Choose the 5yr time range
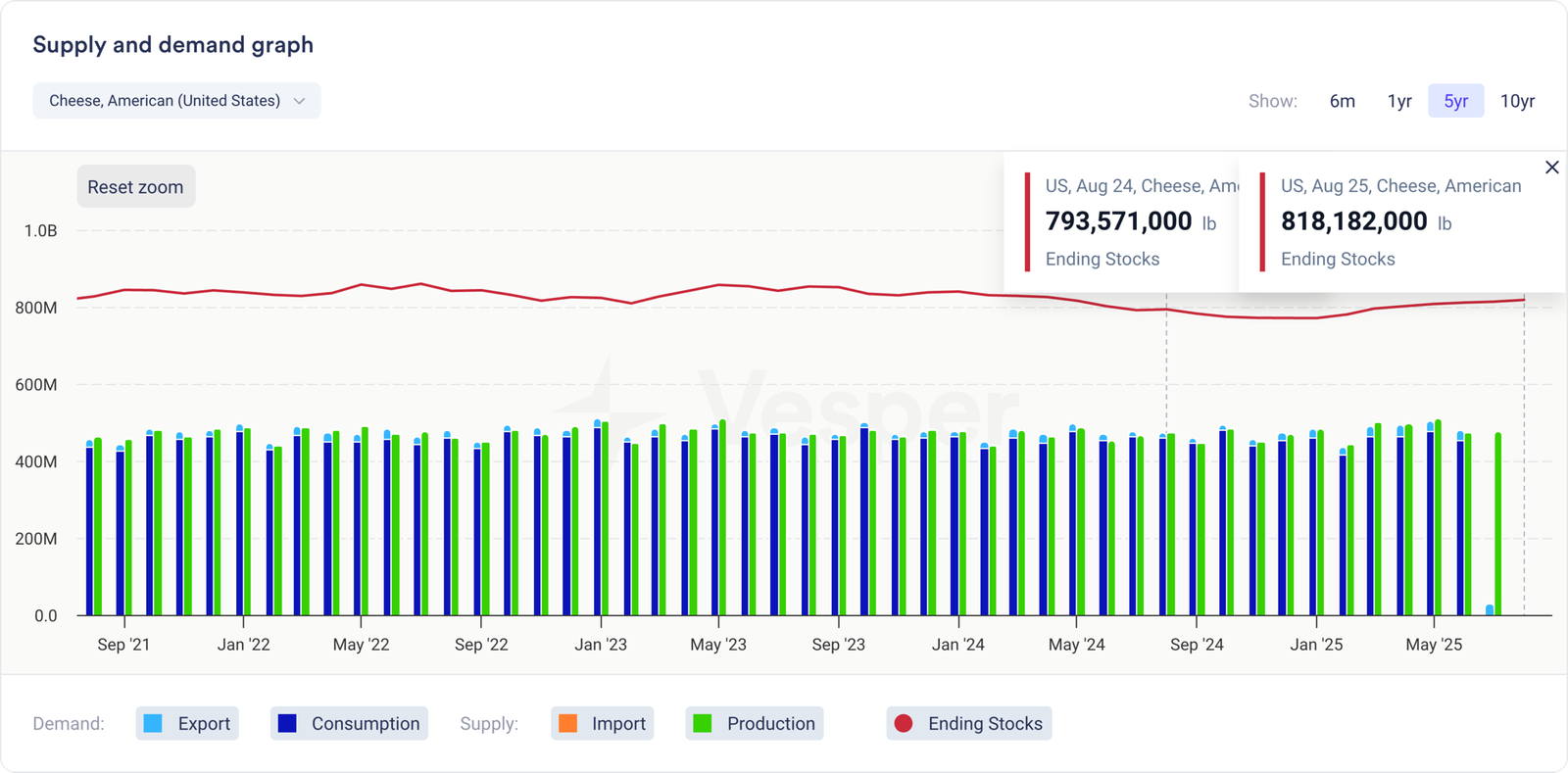Screen dimensions: 1568x773 (x=1455, y=101)
